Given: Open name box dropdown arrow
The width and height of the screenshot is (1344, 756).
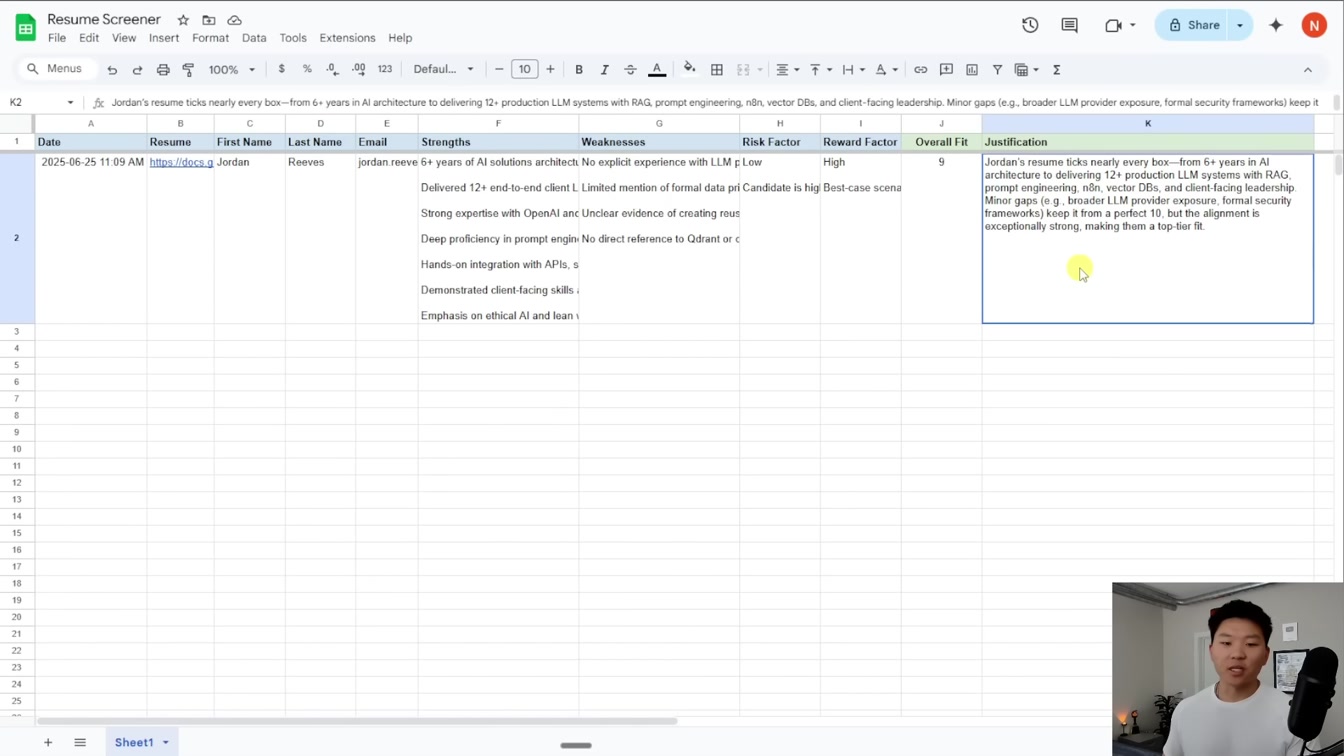Looking at the screenshot, I should [x=70, y=102].
